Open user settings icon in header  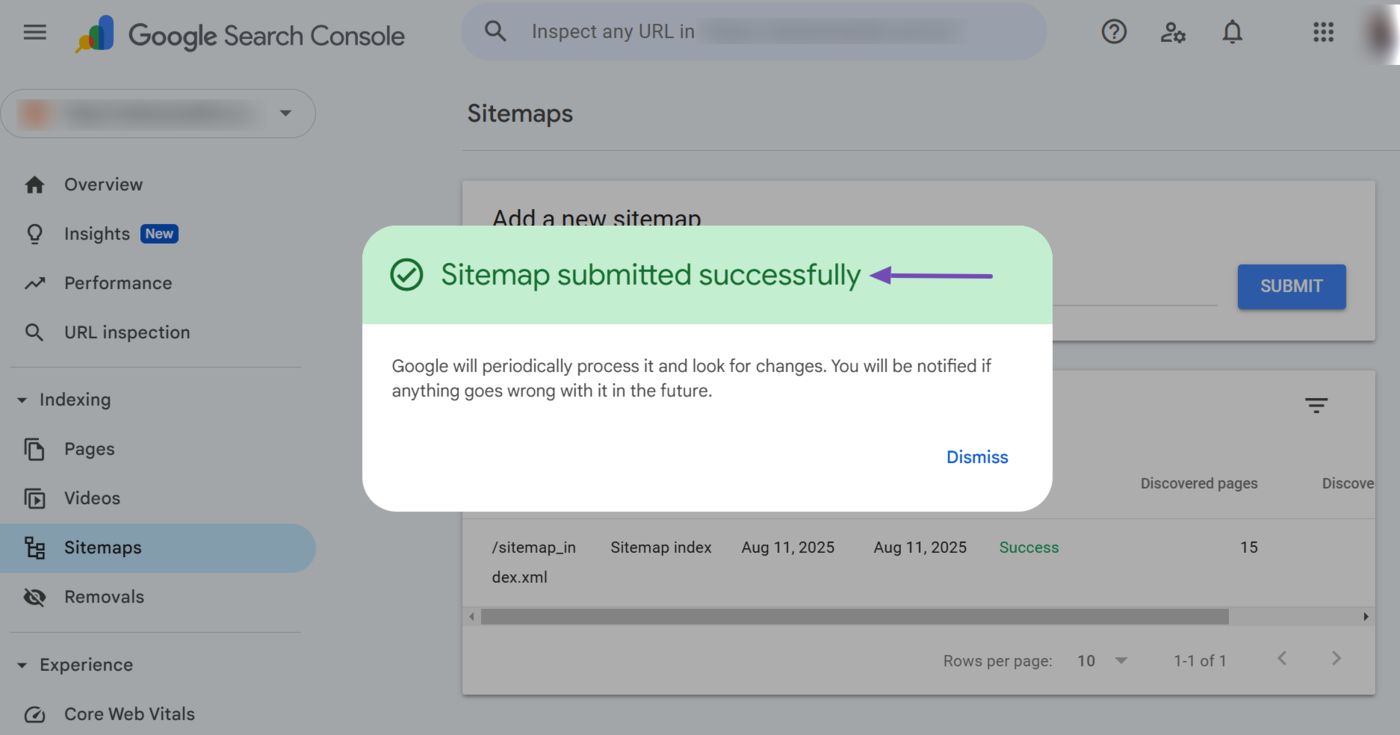(1173, 32)
